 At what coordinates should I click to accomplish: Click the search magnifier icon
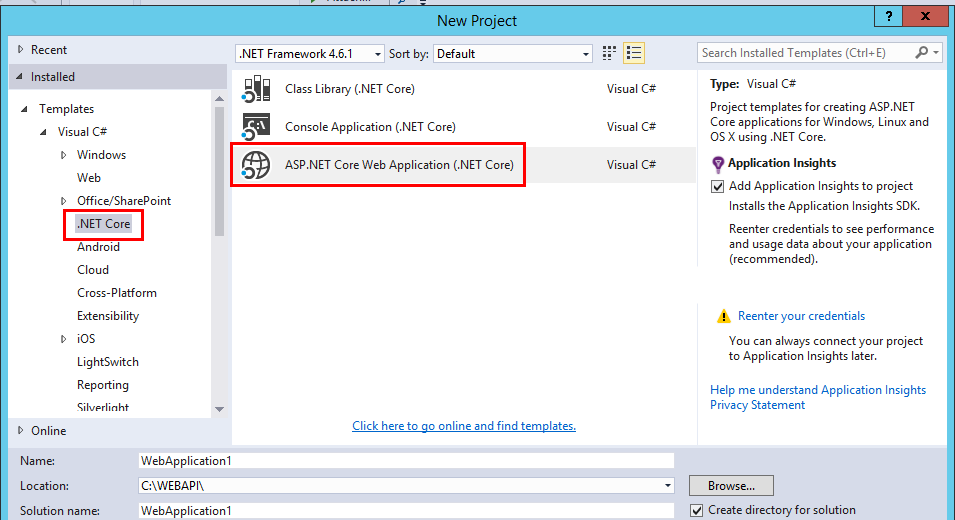pyautogui.click(x=922, y=53)
